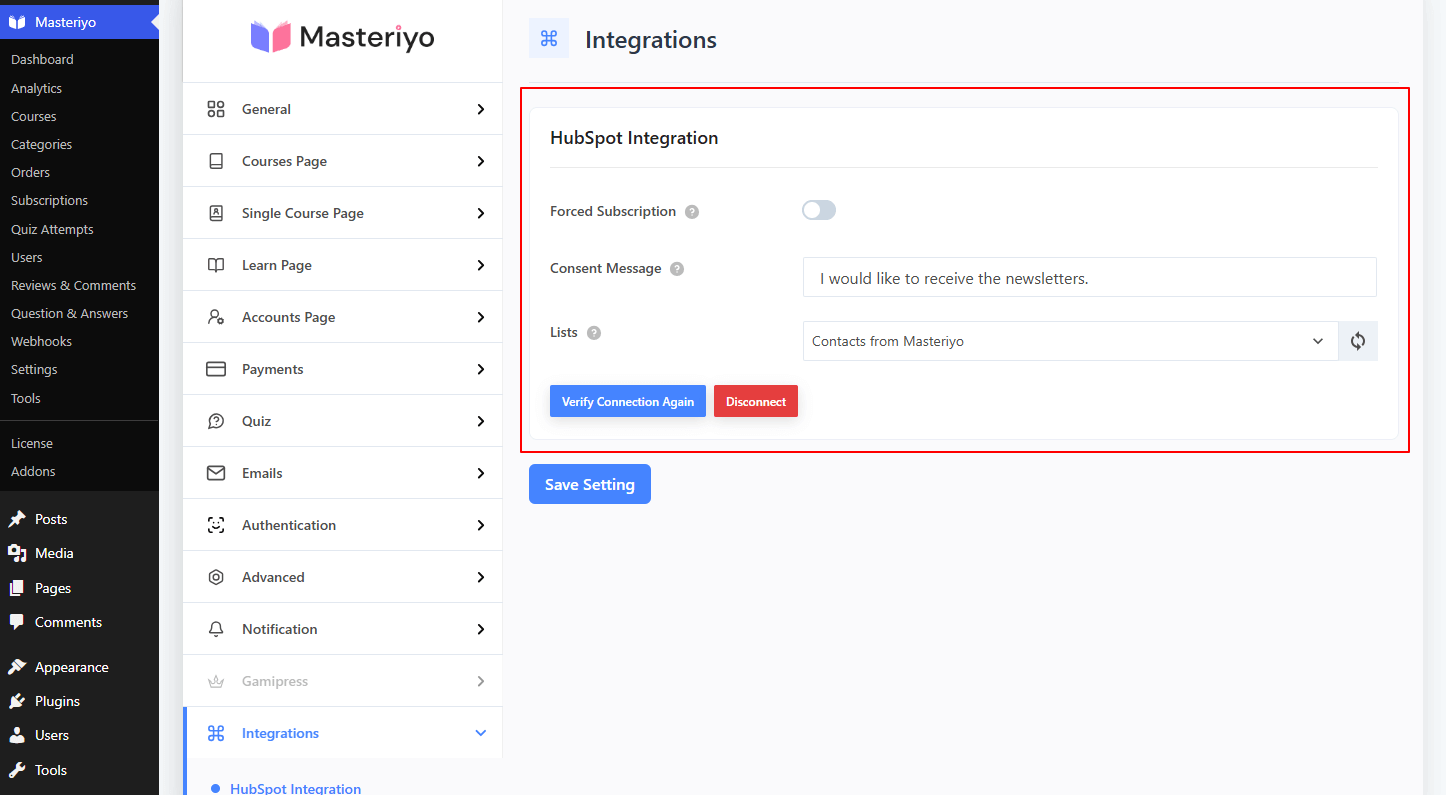Click the Pages icon in WordPress menu
Viewport: 1446px width, 795px height.
tap(17, 588)
